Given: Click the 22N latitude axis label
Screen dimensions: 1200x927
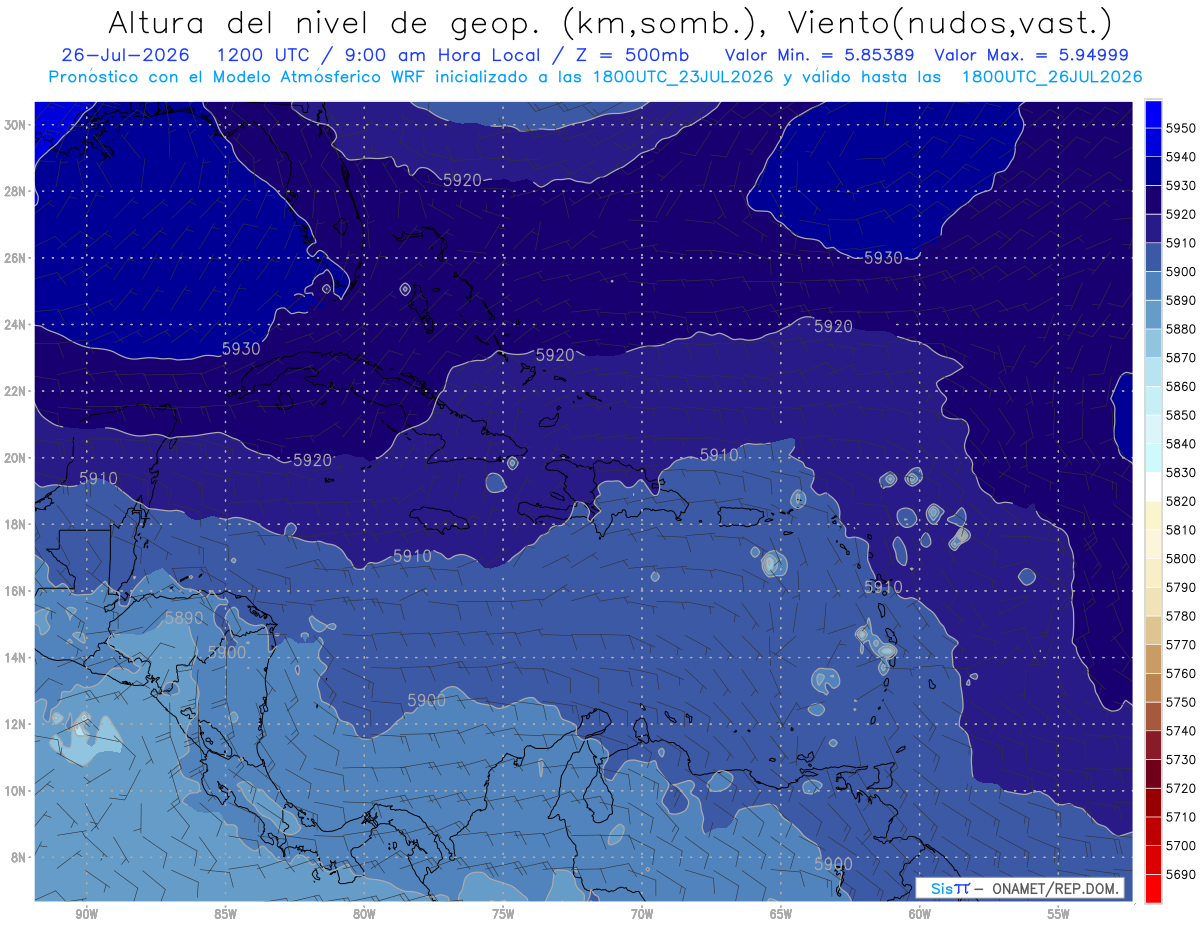Looking at the screenshot, I should pyautogui.click(x=15, y=391).
